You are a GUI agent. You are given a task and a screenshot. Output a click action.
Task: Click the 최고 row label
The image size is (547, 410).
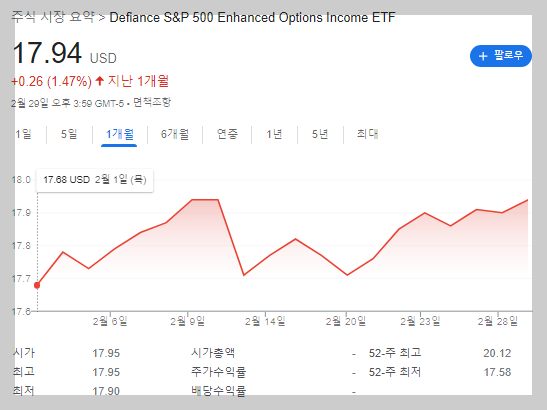[x=24, y=371]
